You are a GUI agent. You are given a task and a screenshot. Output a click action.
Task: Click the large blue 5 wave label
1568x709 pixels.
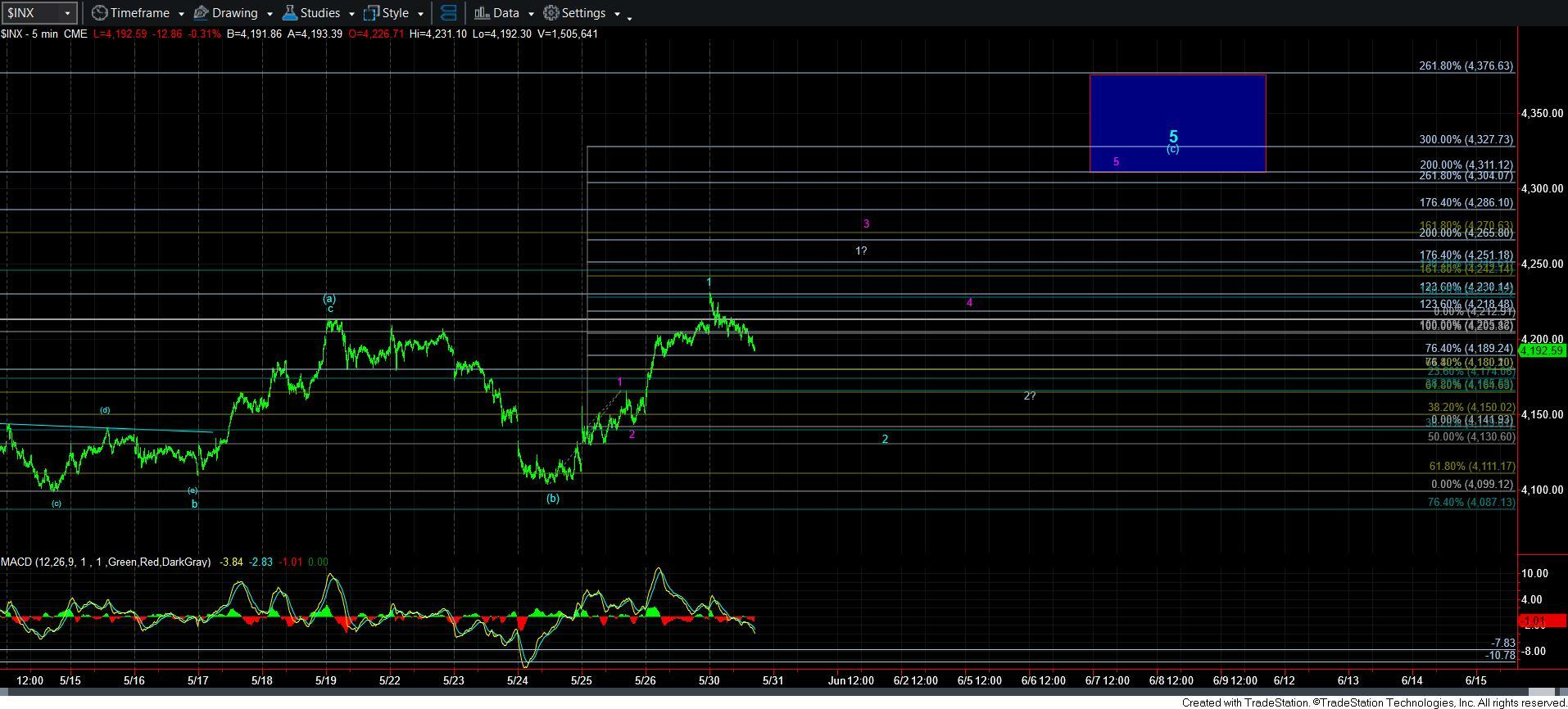1173,137
